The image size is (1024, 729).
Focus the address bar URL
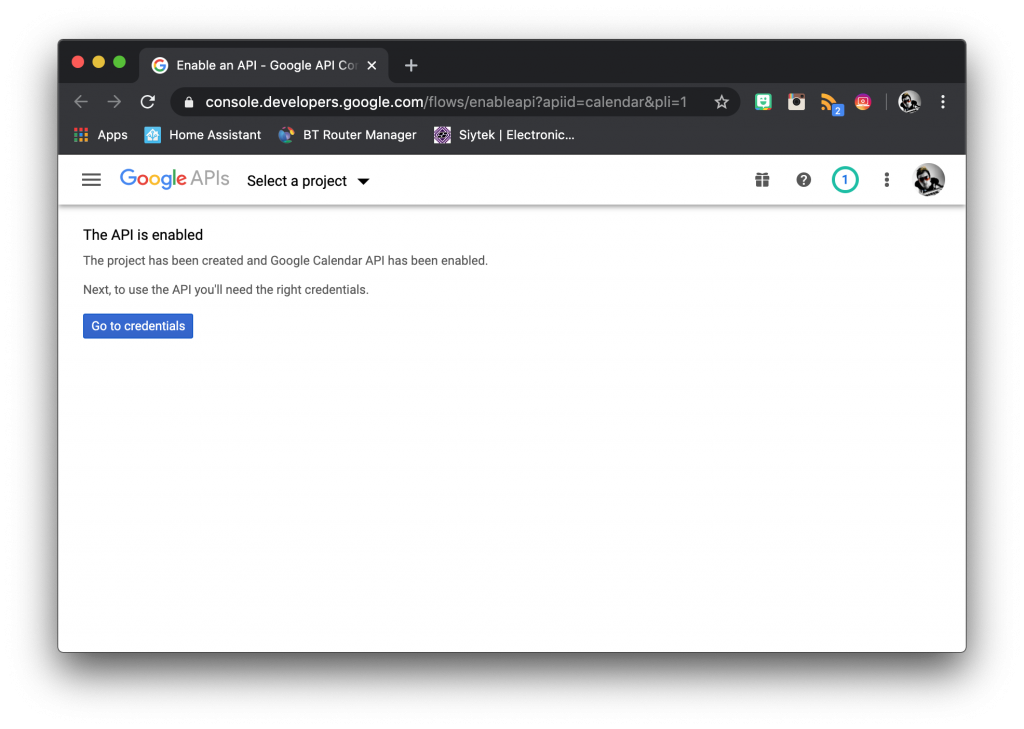[445, 103]
